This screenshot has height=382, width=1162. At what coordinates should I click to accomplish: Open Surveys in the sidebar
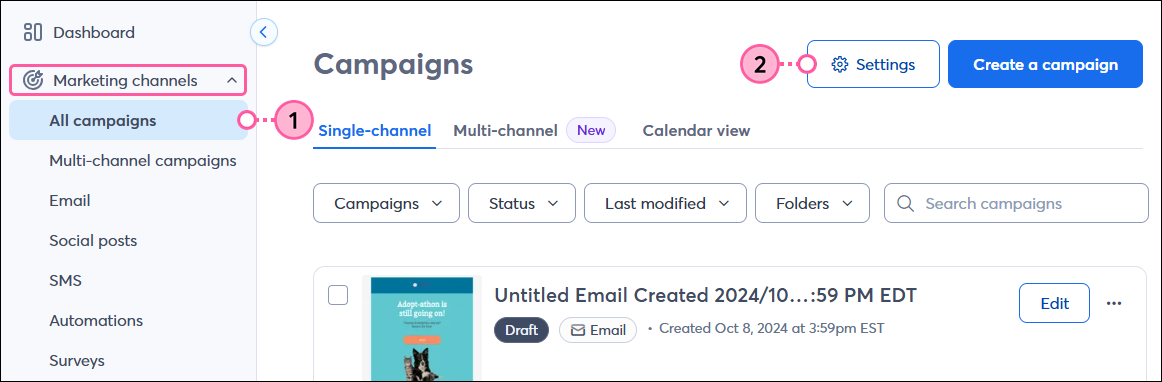pyautogui.click(x=77, y=360)
